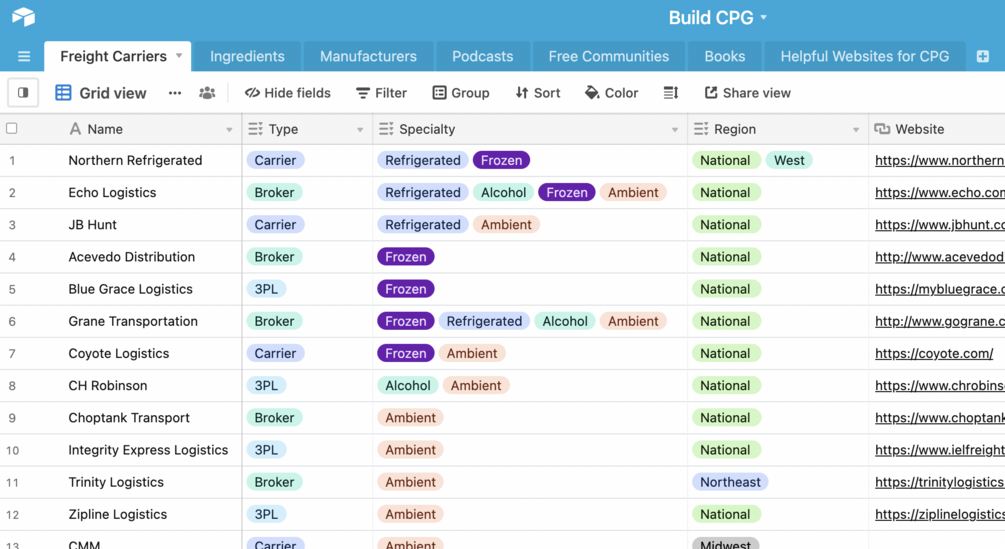The image size is (1005, 549).
Task: Click the Refrigerated tag in Grane Transportation row
Action: (484, 321)
